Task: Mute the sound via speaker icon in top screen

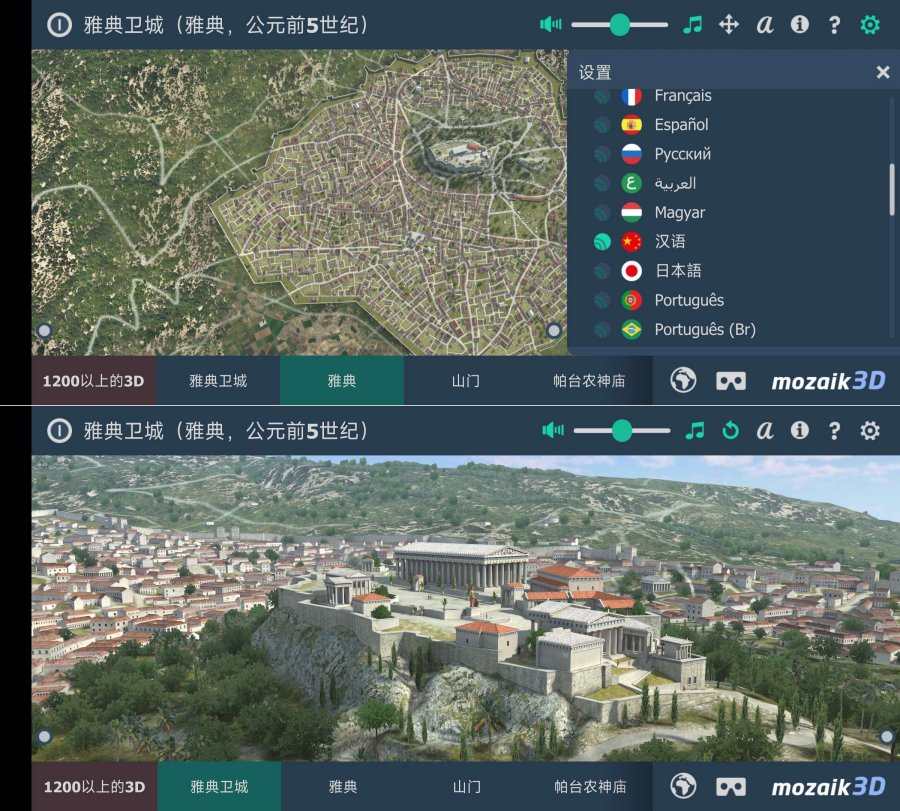Action: click(550, 25)
